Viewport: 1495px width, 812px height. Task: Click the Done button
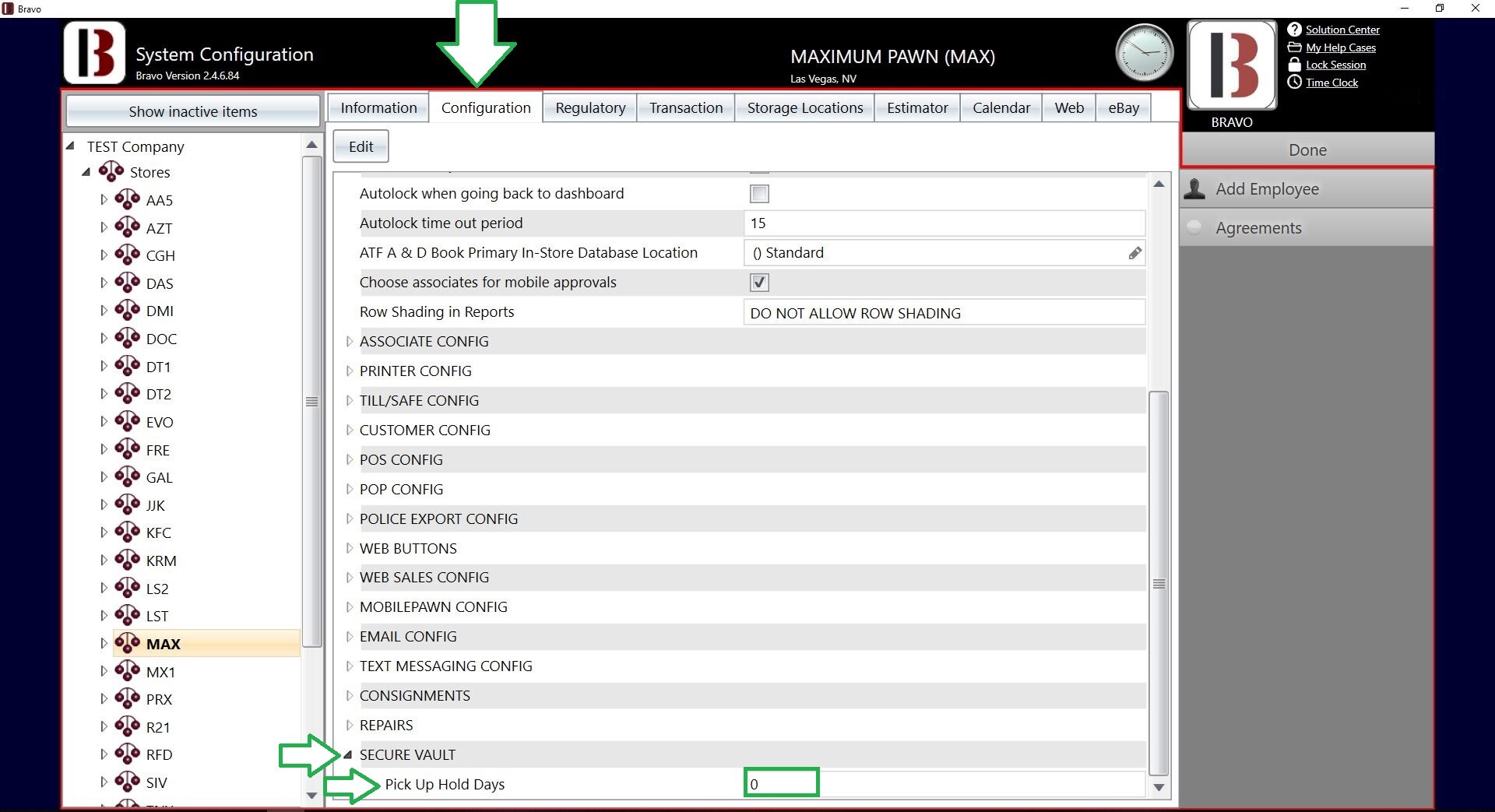1307,149
